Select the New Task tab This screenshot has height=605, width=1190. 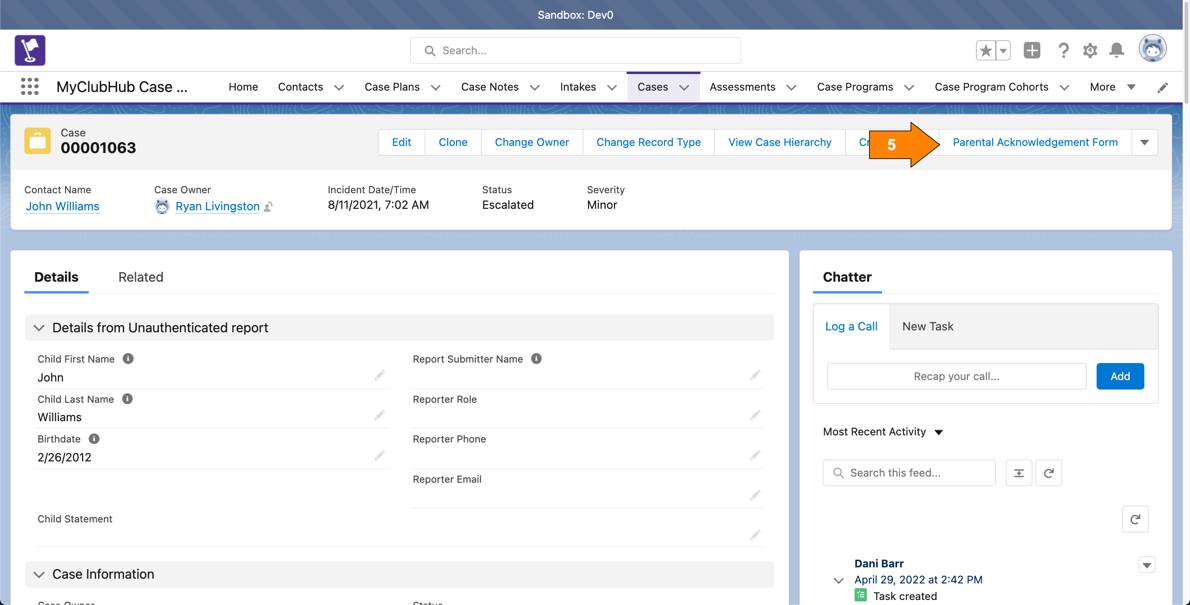click(927, 326)
